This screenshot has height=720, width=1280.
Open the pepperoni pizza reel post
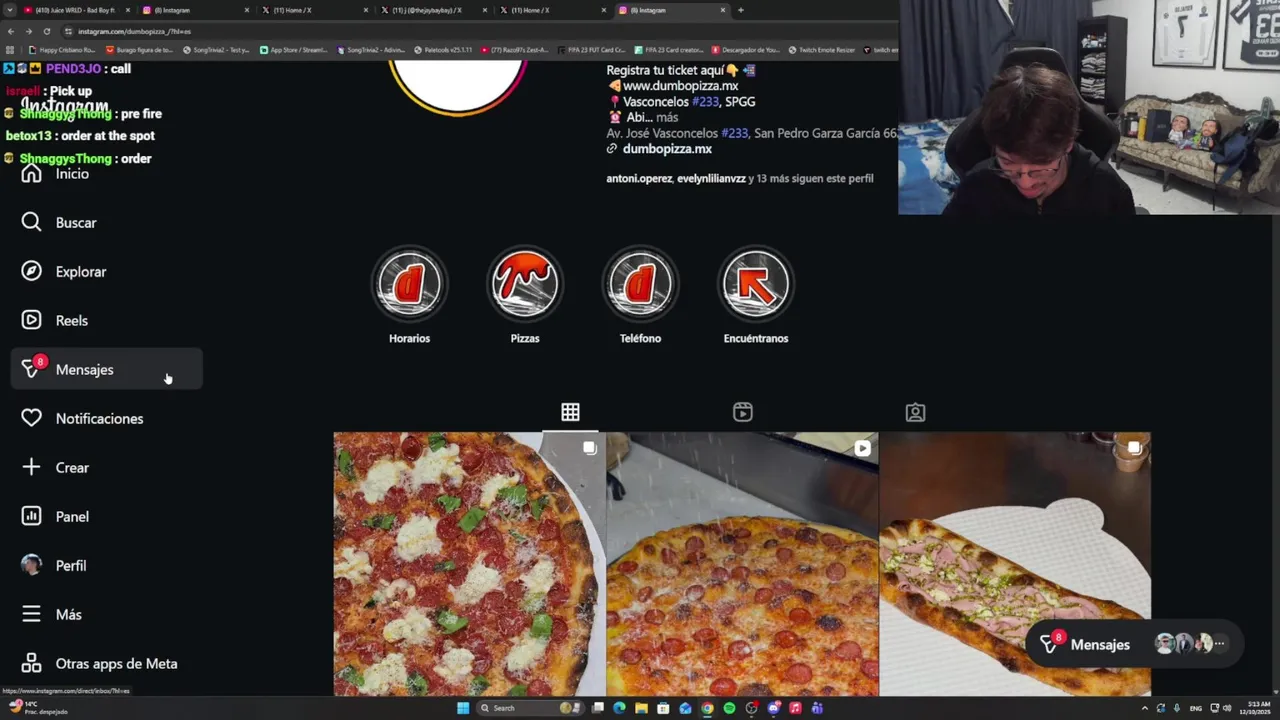742,564
